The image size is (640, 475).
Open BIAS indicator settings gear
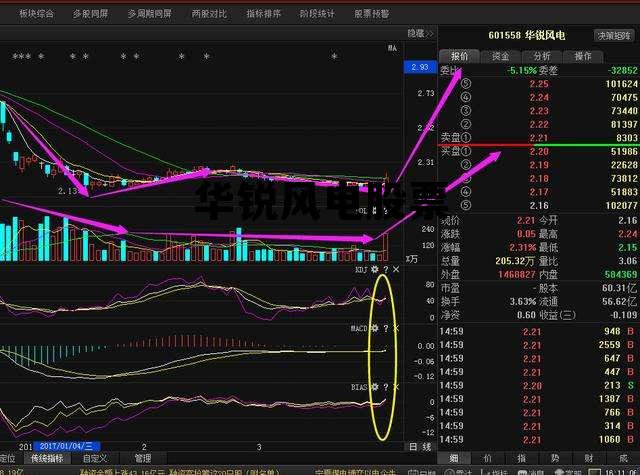374,387
